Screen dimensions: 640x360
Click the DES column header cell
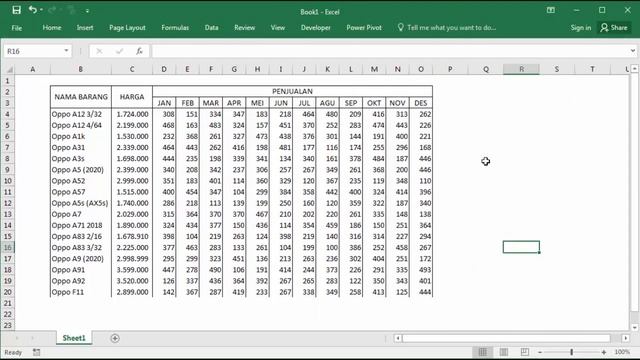(421, 103)
